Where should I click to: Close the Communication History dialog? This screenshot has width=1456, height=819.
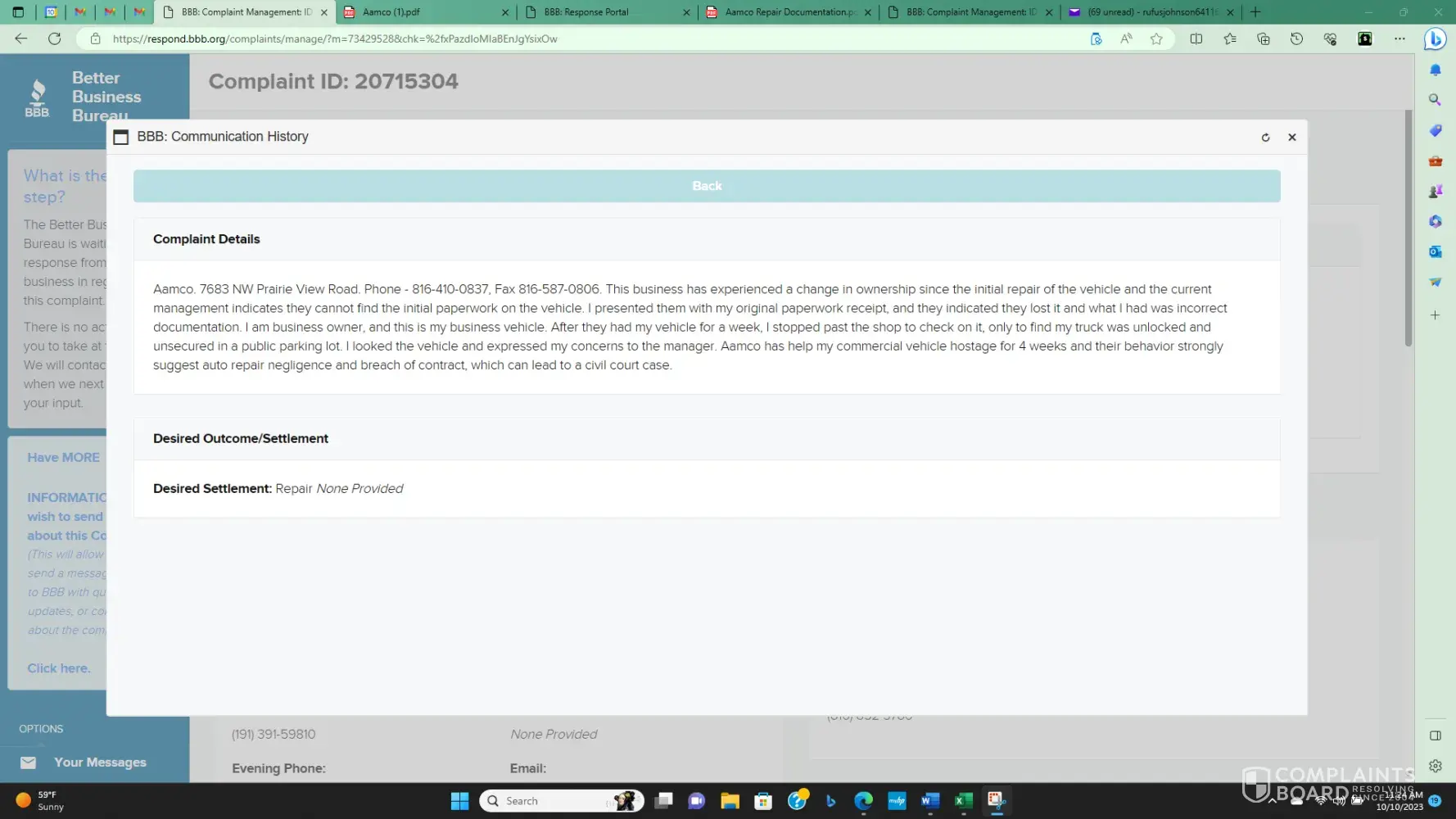(x=1292, y=138)
